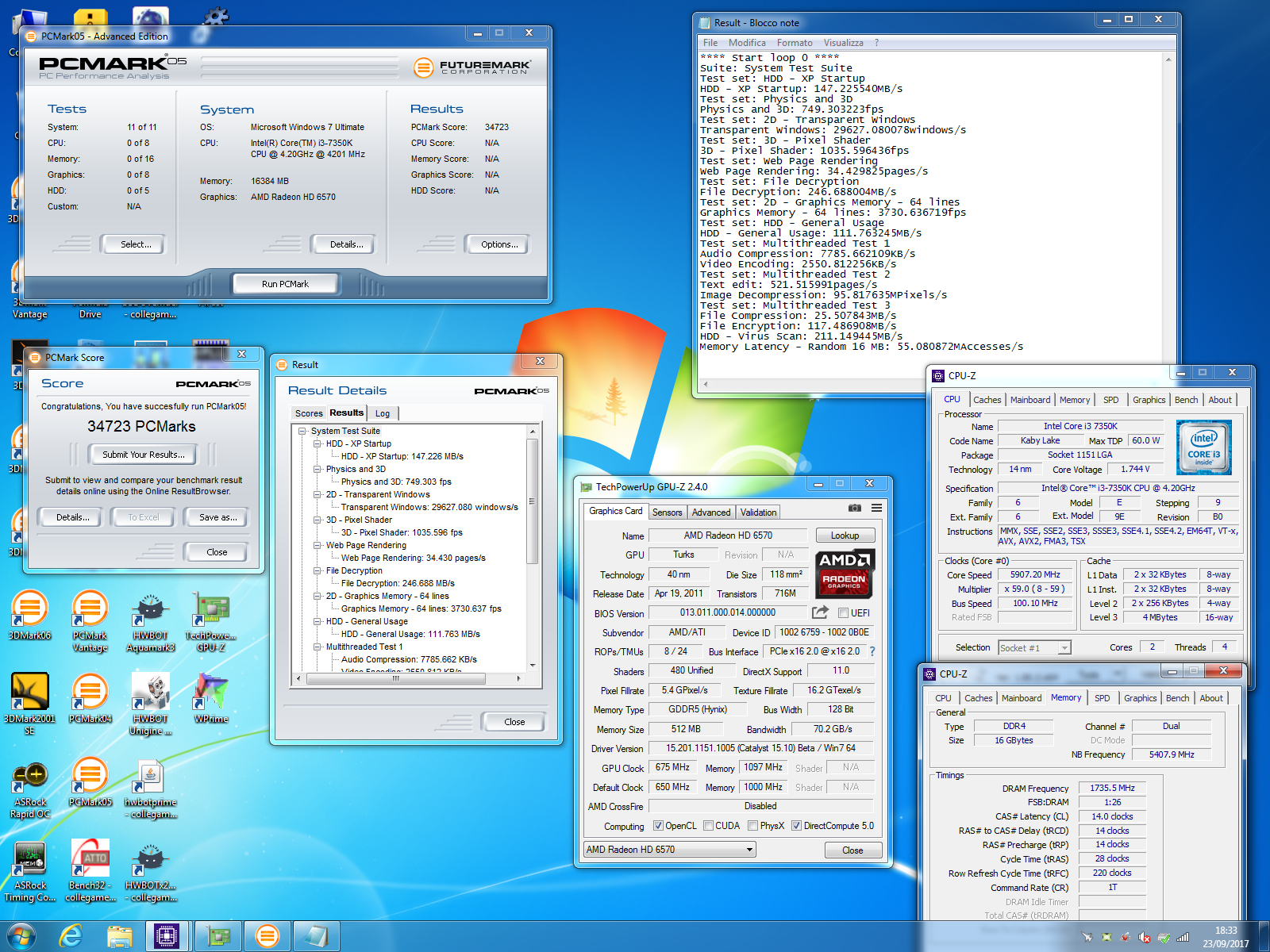
Task: Open the ASRock Timing Configurator desktop shortcut
Action: pos(29,871)
